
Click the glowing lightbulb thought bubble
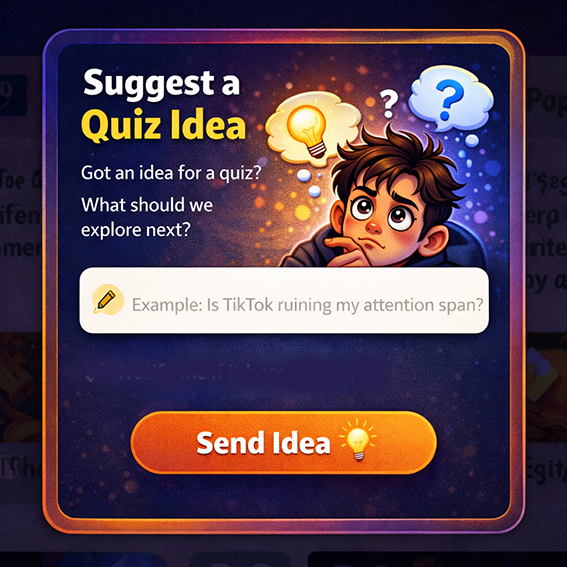click(x=312, y=127)
